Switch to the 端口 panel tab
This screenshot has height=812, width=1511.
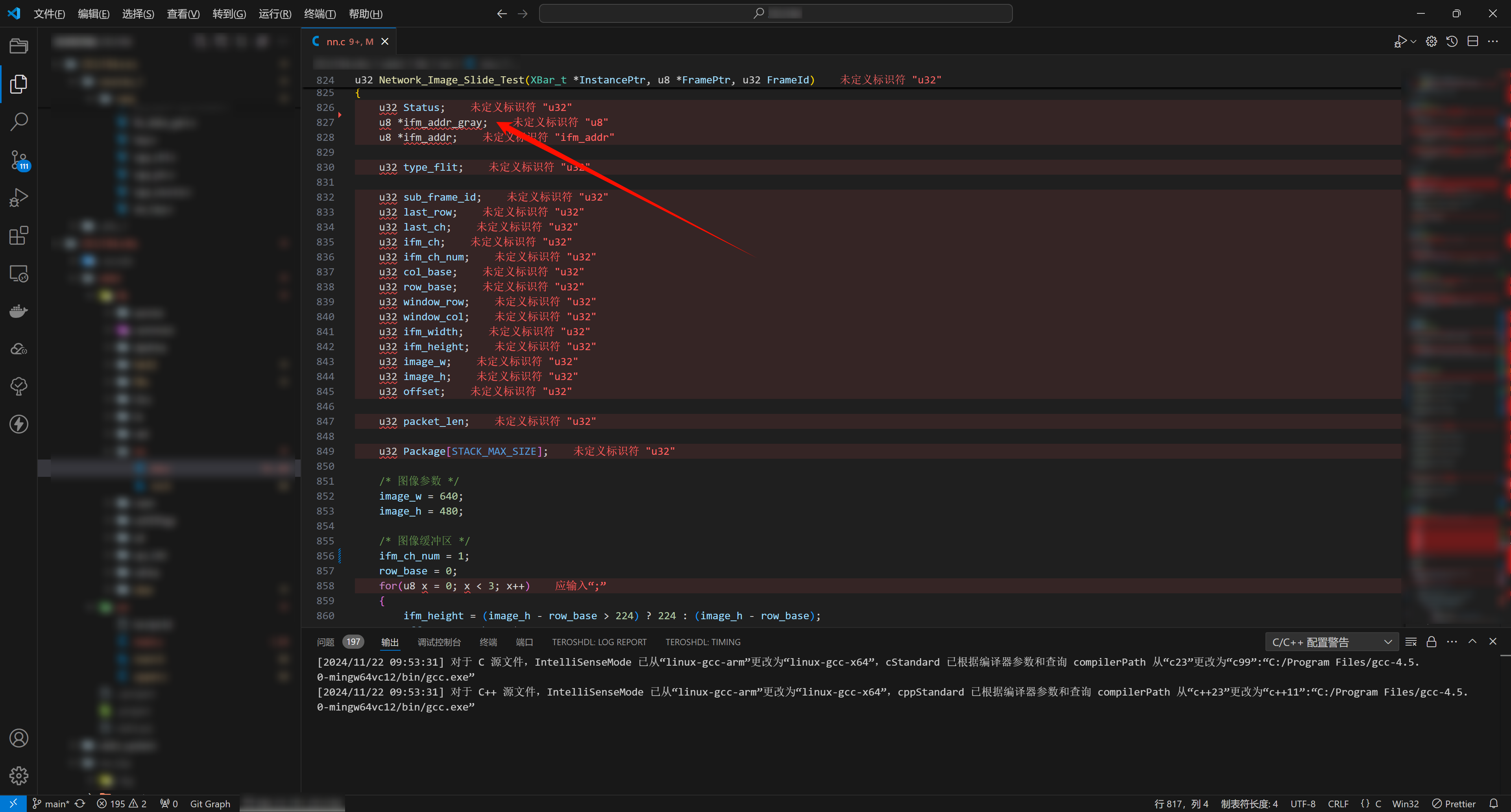pyautogui.click(x=525, y=642)
